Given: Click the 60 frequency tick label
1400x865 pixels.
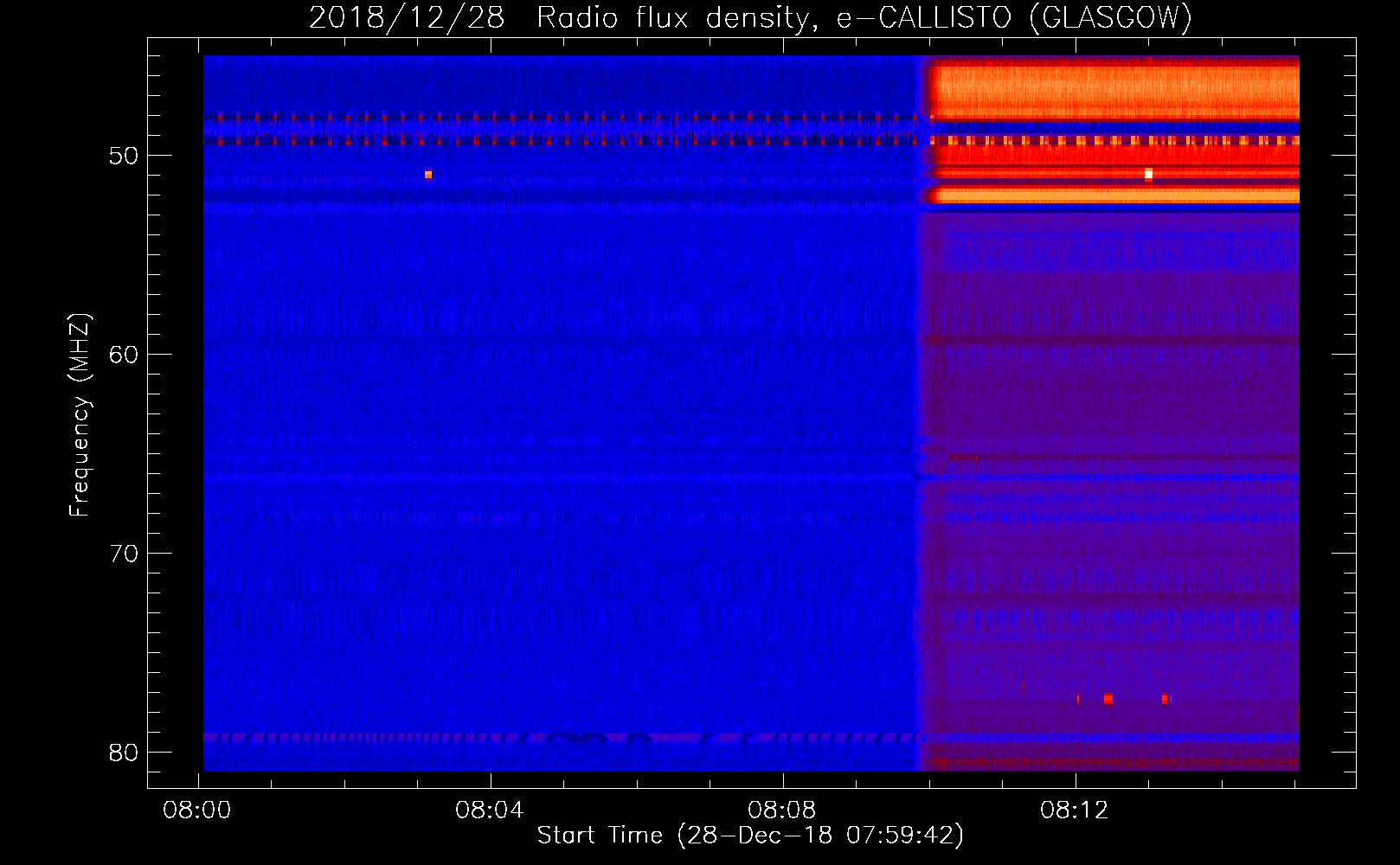Looking at the screenshot, I should click(124, 355).
